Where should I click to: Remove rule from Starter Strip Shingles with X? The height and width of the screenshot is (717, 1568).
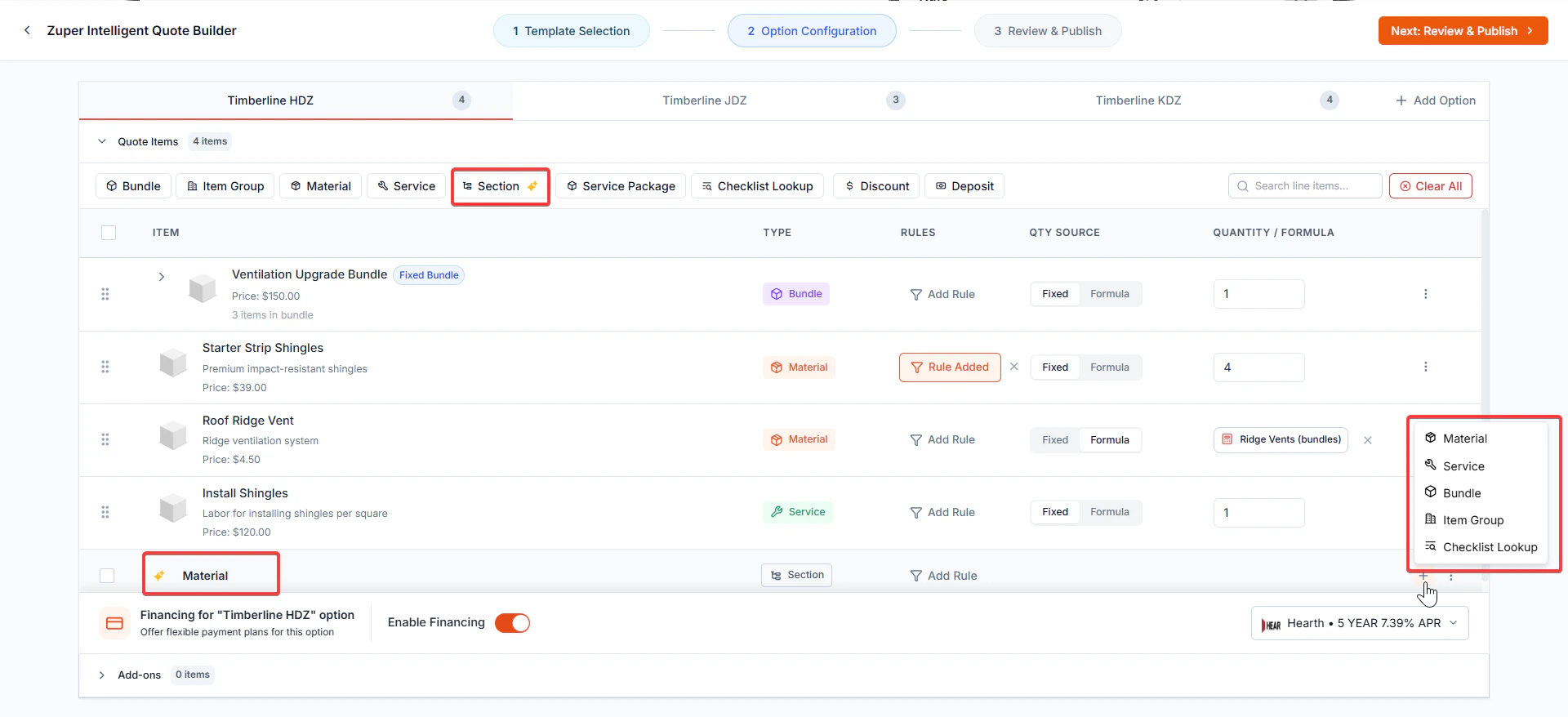click(1013, 367)
